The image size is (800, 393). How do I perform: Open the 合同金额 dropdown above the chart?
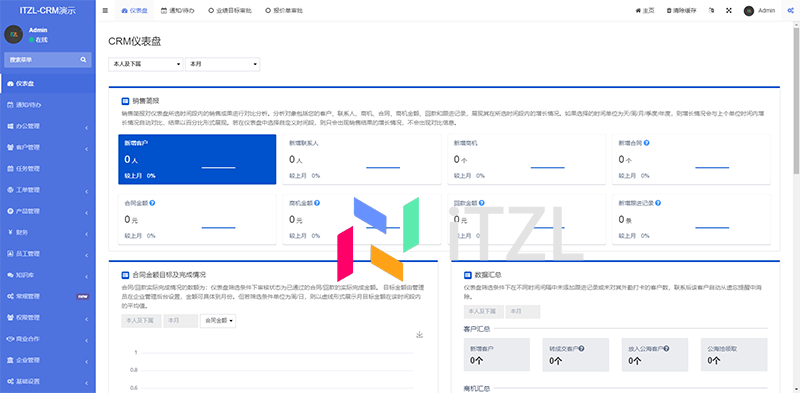(x=218, y=321)
